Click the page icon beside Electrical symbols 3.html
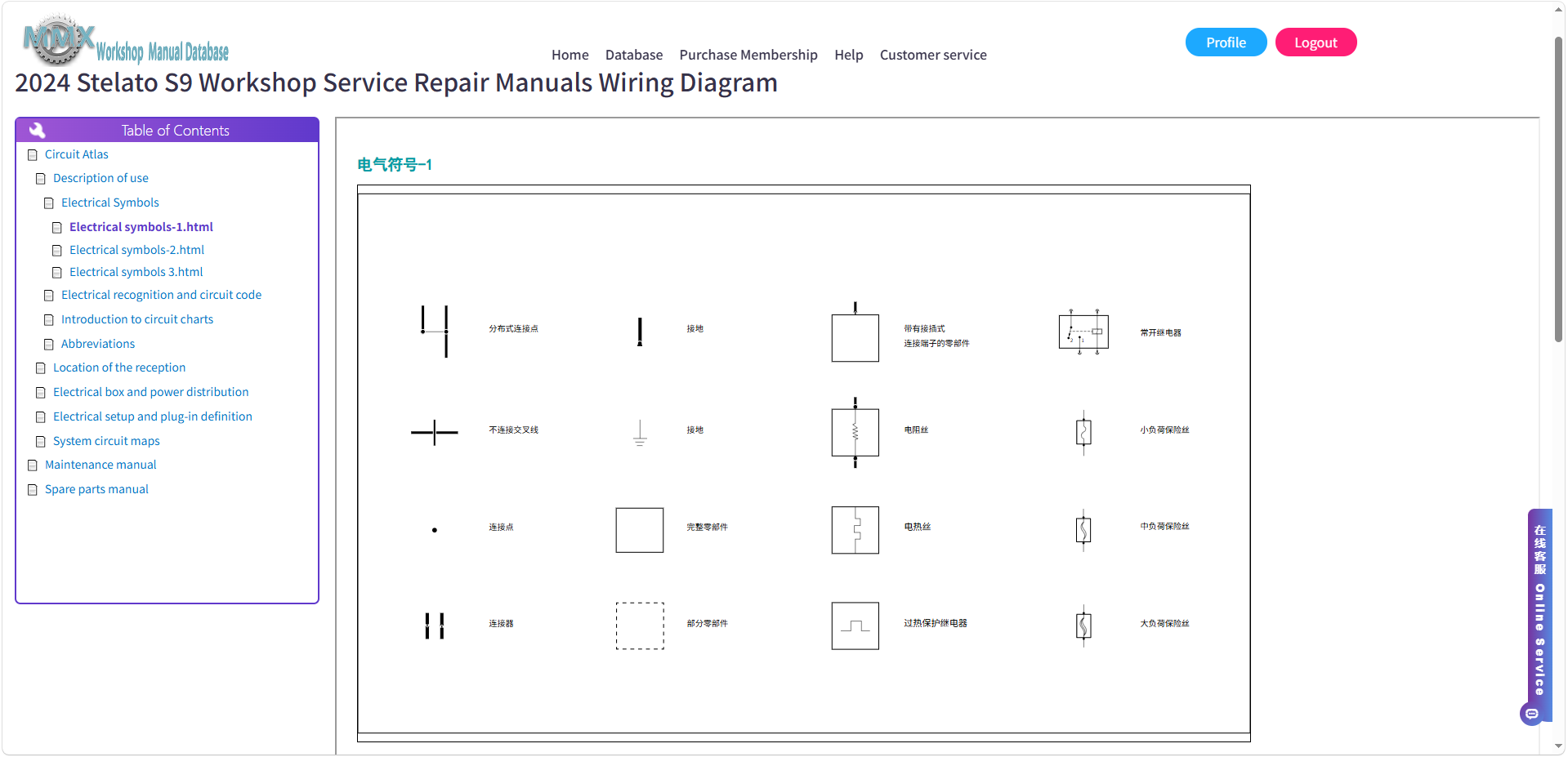The width and height of the screenshot is (1568, 757). (x=57, y=273)
